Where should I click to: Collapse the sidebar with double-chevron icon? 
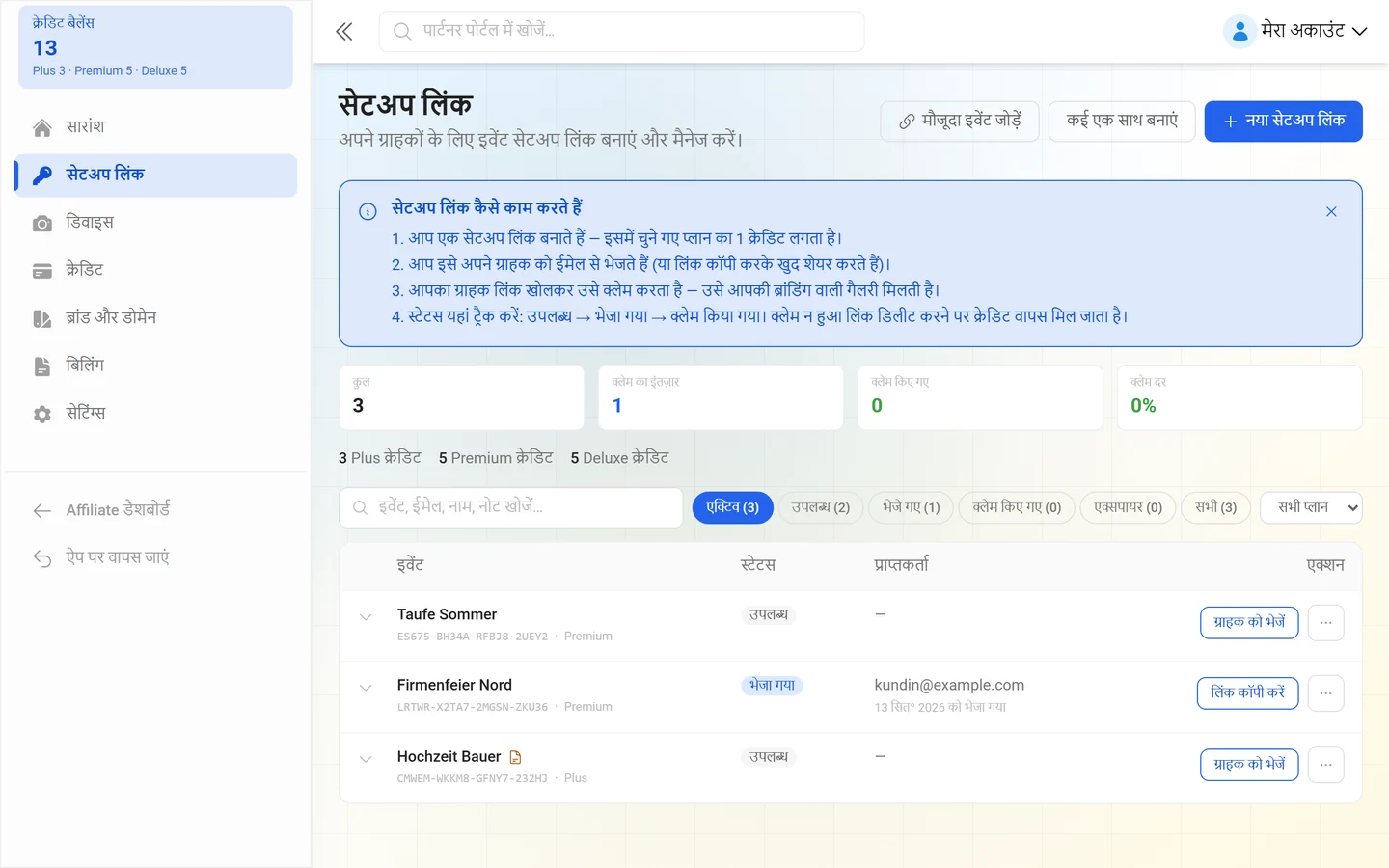[344, 32]
